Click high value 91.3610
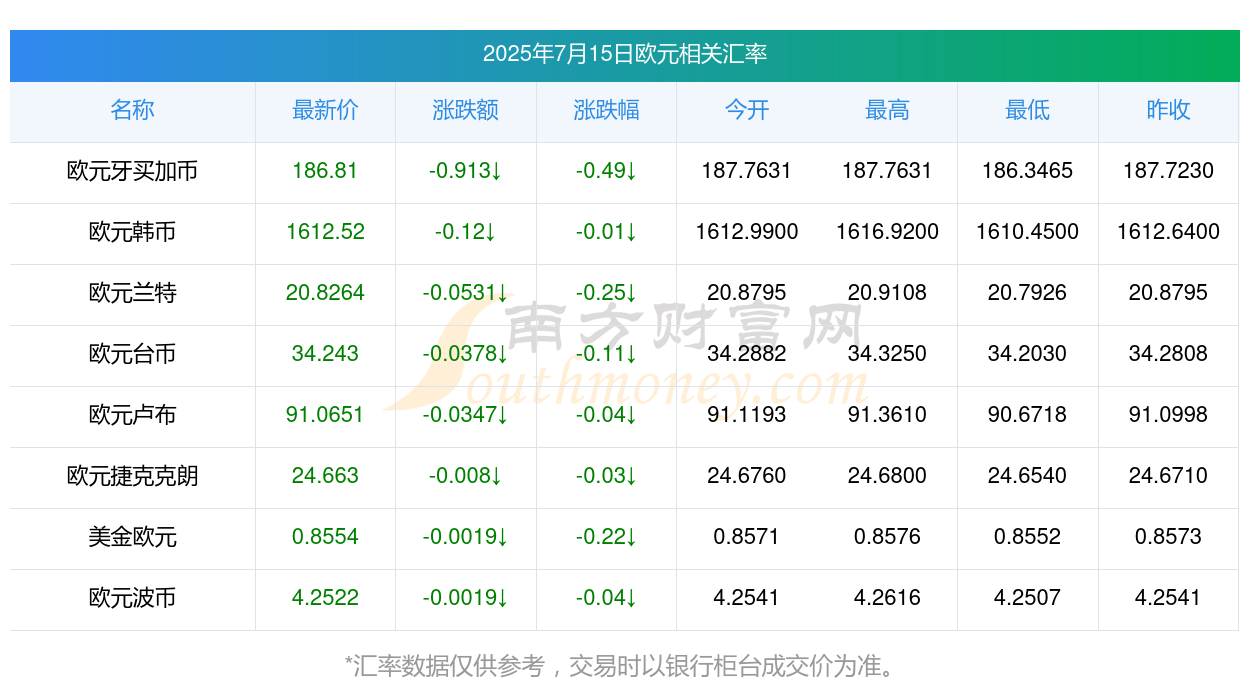The height and width of the screenshot is (698, 1250). click(887, 415)
